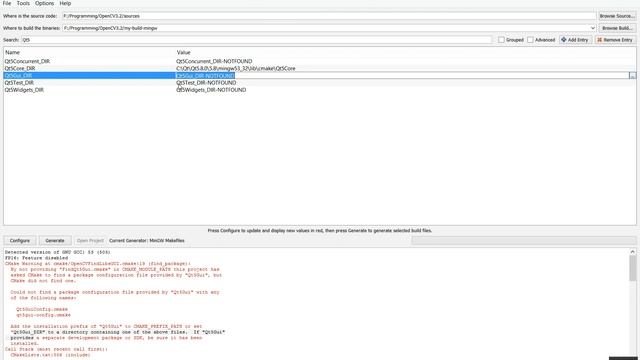Click the source code path field
Image resolution: width=640 pixels, height=360 pixels.
329,16
